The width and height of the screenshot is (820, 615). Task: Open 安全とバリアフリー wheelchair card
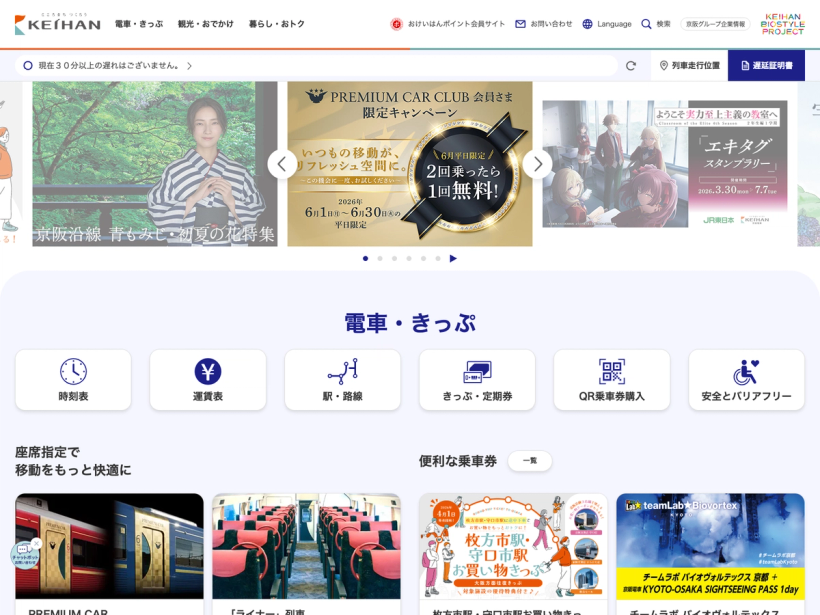[746, 380]
